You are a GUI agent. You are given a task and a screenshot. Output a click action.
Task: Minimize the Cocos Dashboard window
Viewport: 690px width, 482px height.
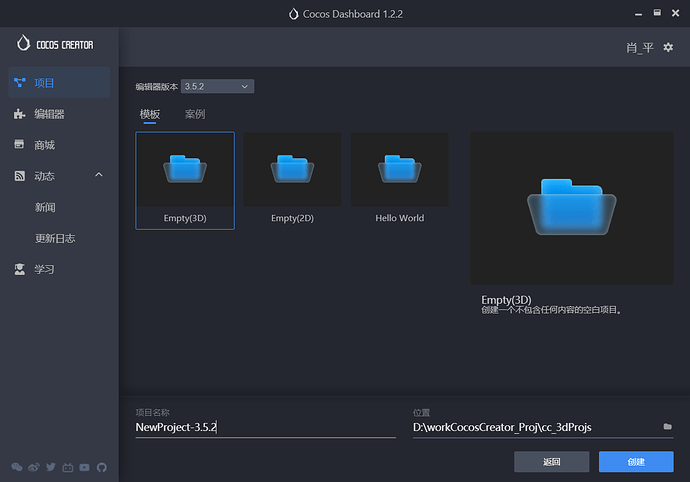click(x=638, y=14)
